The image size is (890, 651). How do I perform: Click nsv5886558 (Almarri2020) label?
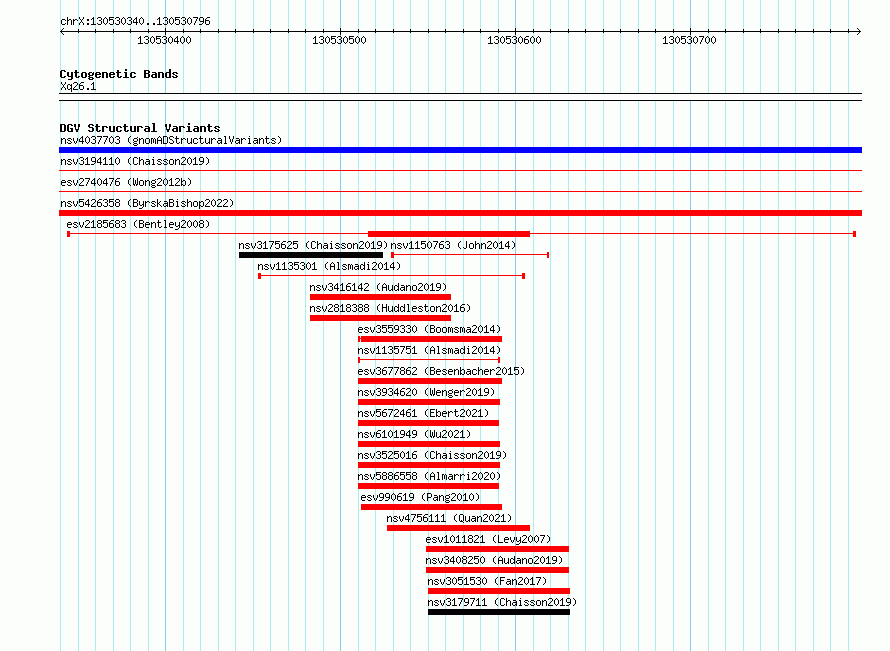pyautogui.click(x=429, y=476)
